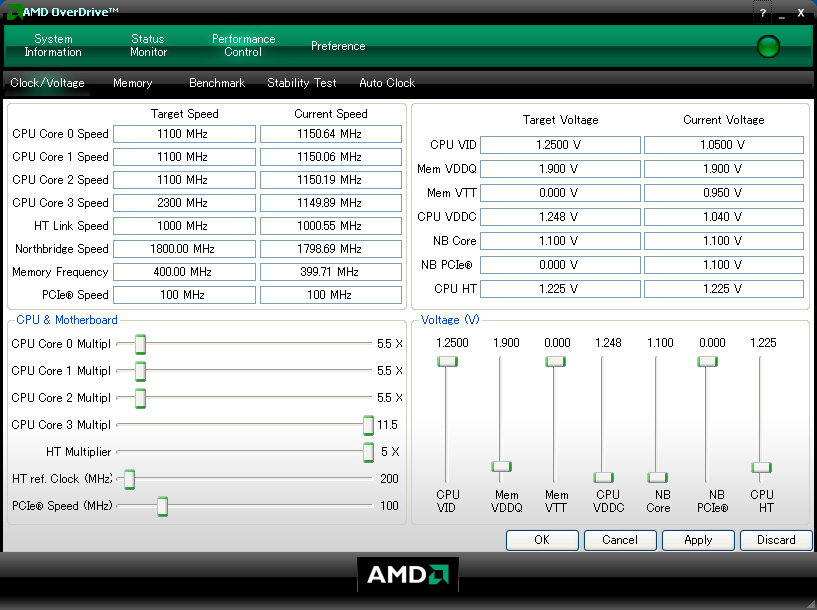Open System Information menu
The width and height of the screenshot is (817, 610).
pos(53,45)
